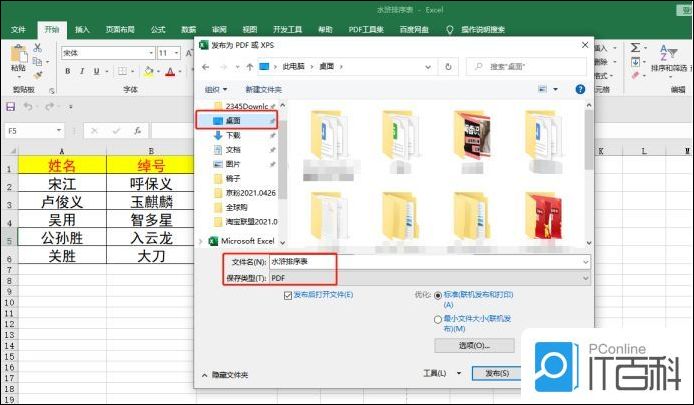Viewport: 694px width, 405px height.
Task: Click the fill color bucket icon
Action: coord(148,71)
